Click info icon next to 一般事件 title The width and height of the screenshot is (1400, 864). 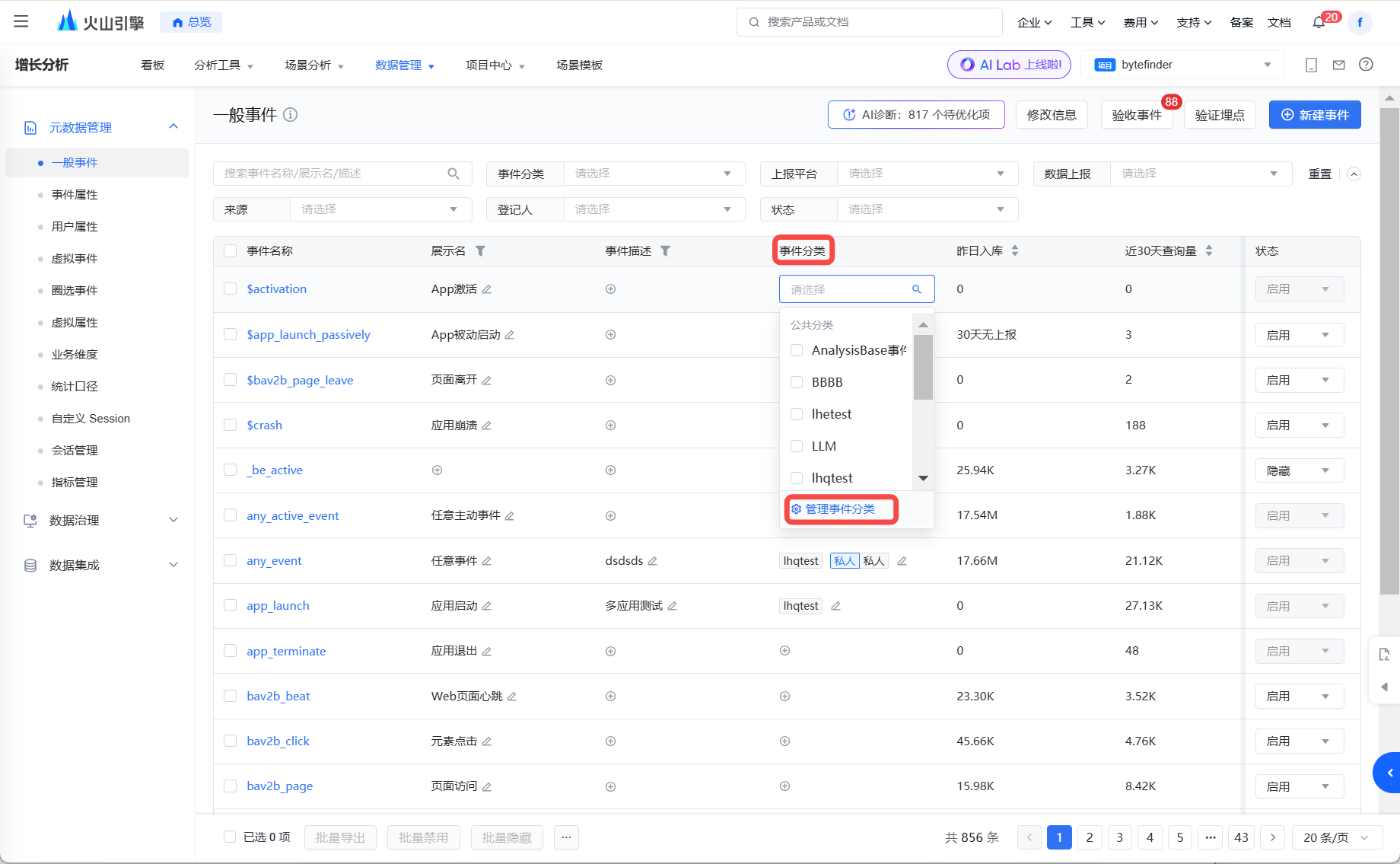[x=291, y=115]
